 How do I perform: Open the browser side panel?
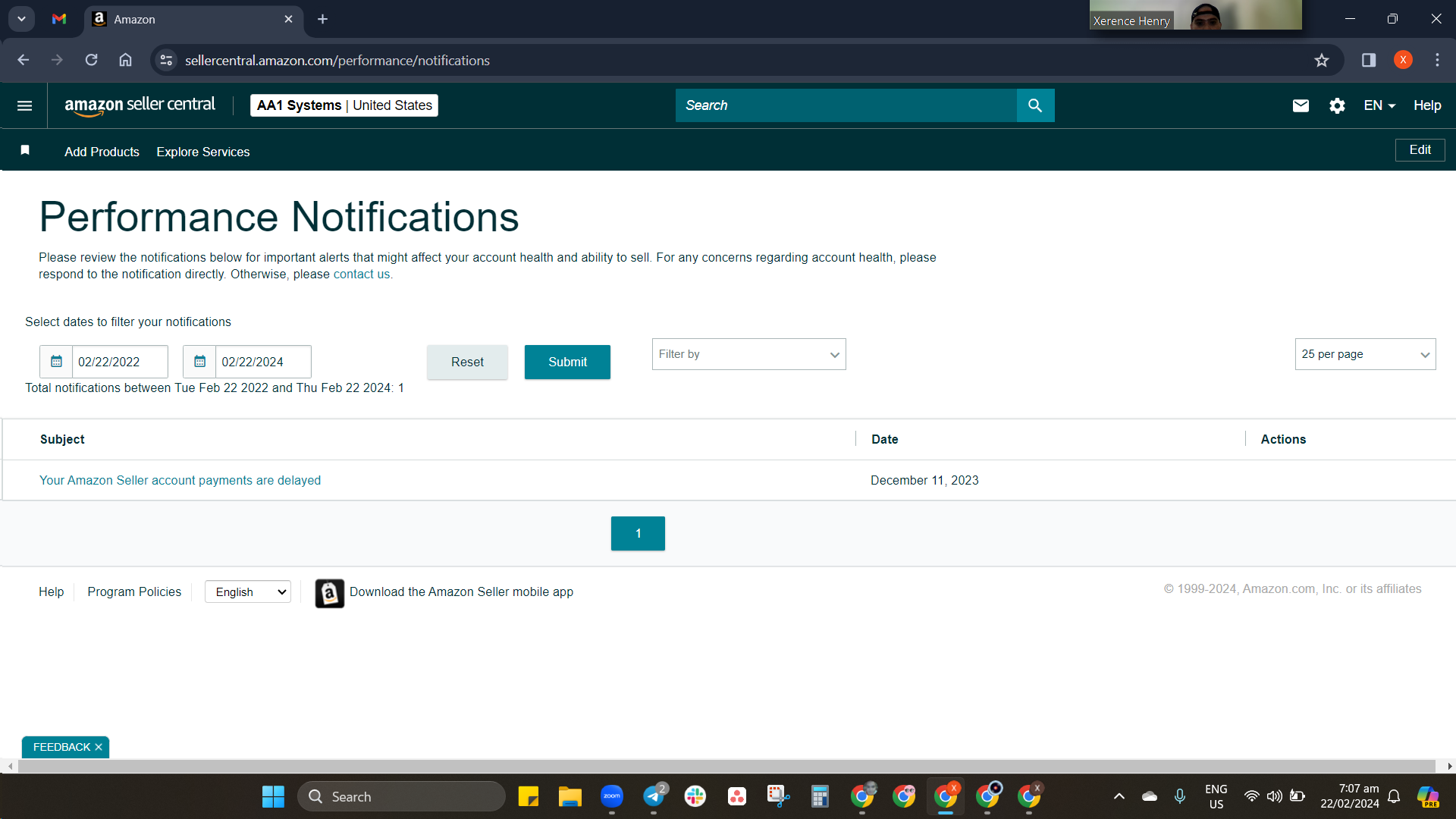[1369, 60]
